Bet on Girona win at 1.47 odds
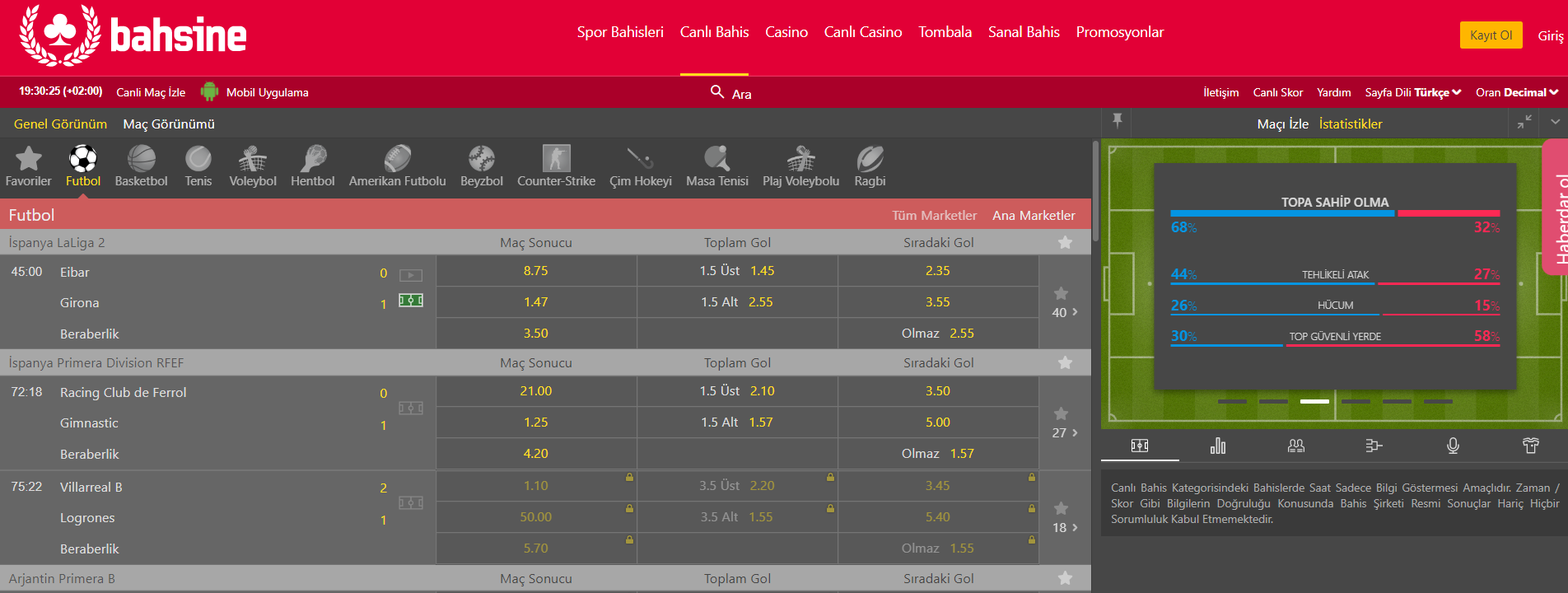1568x593 pixels. (535, 302)
